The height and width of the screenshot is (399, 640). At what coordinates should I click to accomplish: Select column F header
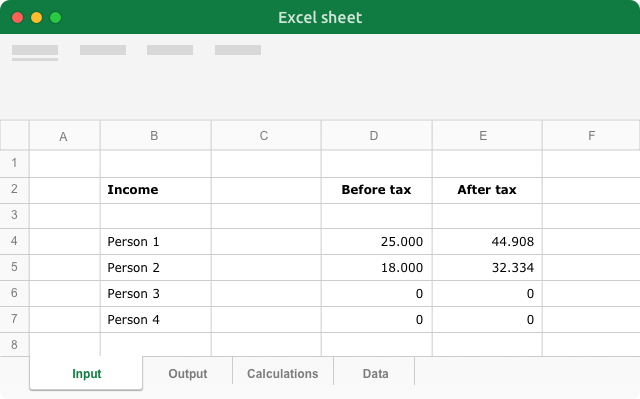591,136
